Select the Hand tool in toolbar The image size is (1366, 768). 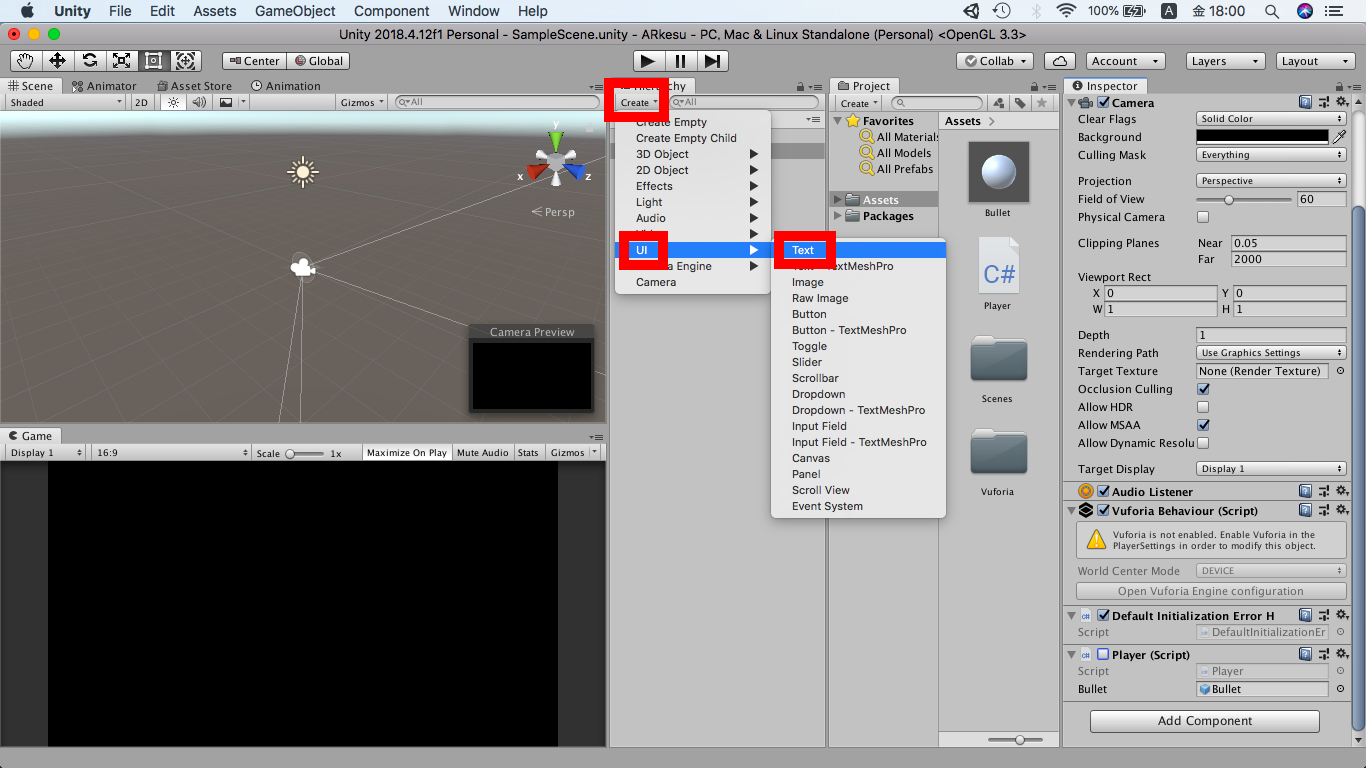coord(25,61)
